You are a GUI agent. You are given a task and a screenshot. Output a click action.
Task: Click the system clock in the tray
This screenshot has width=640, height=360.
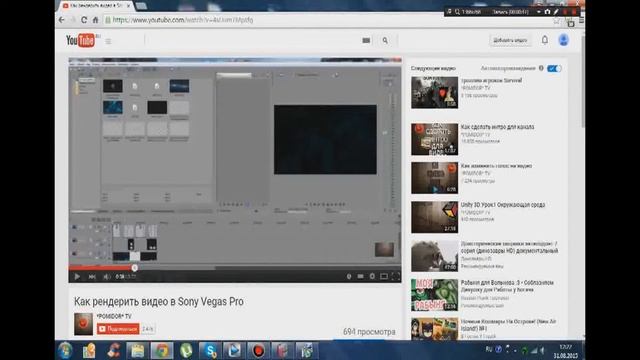(565, 351)
